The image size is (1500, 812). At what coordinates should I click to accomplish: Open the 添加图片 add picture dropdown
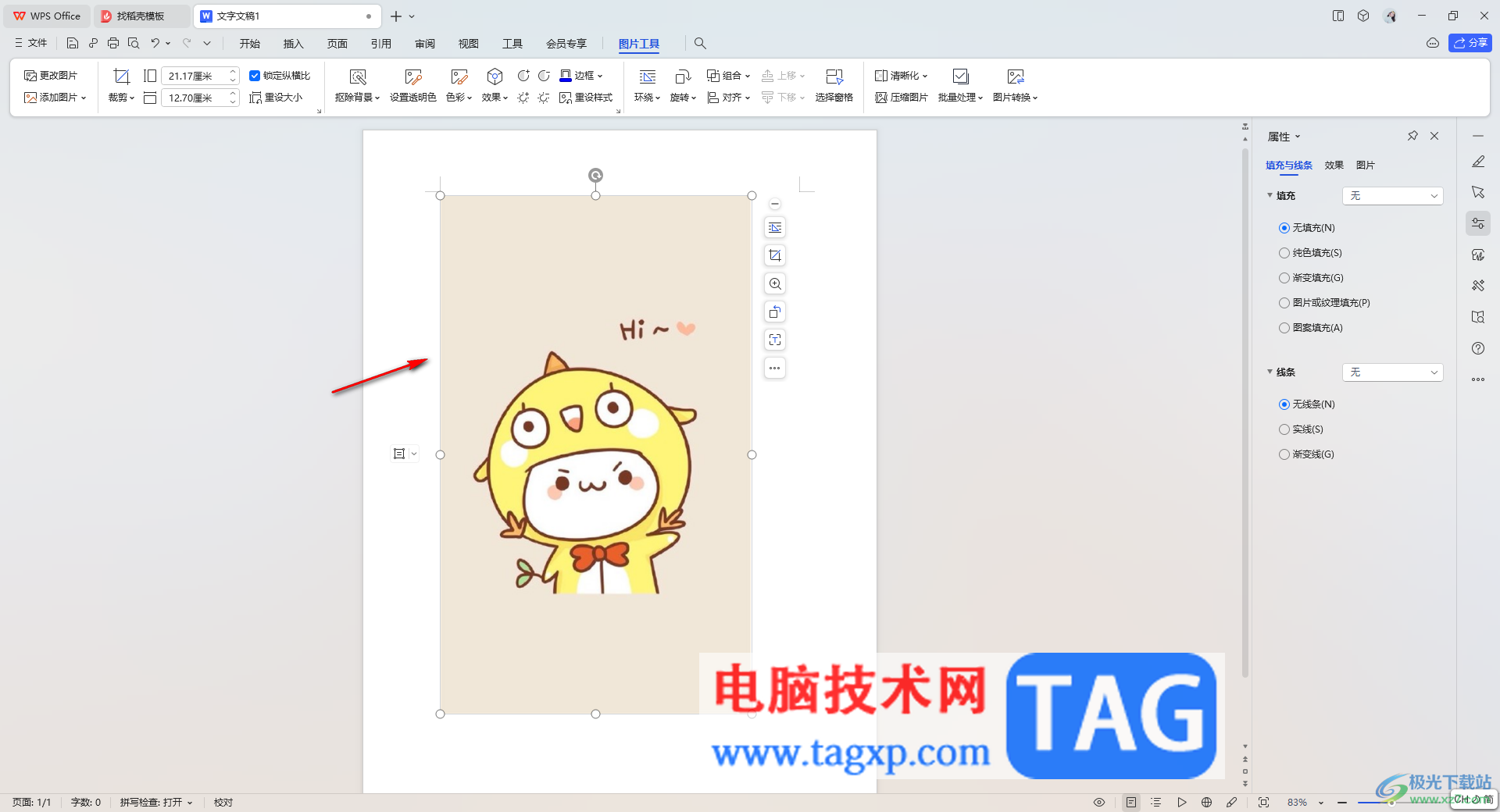55,98
